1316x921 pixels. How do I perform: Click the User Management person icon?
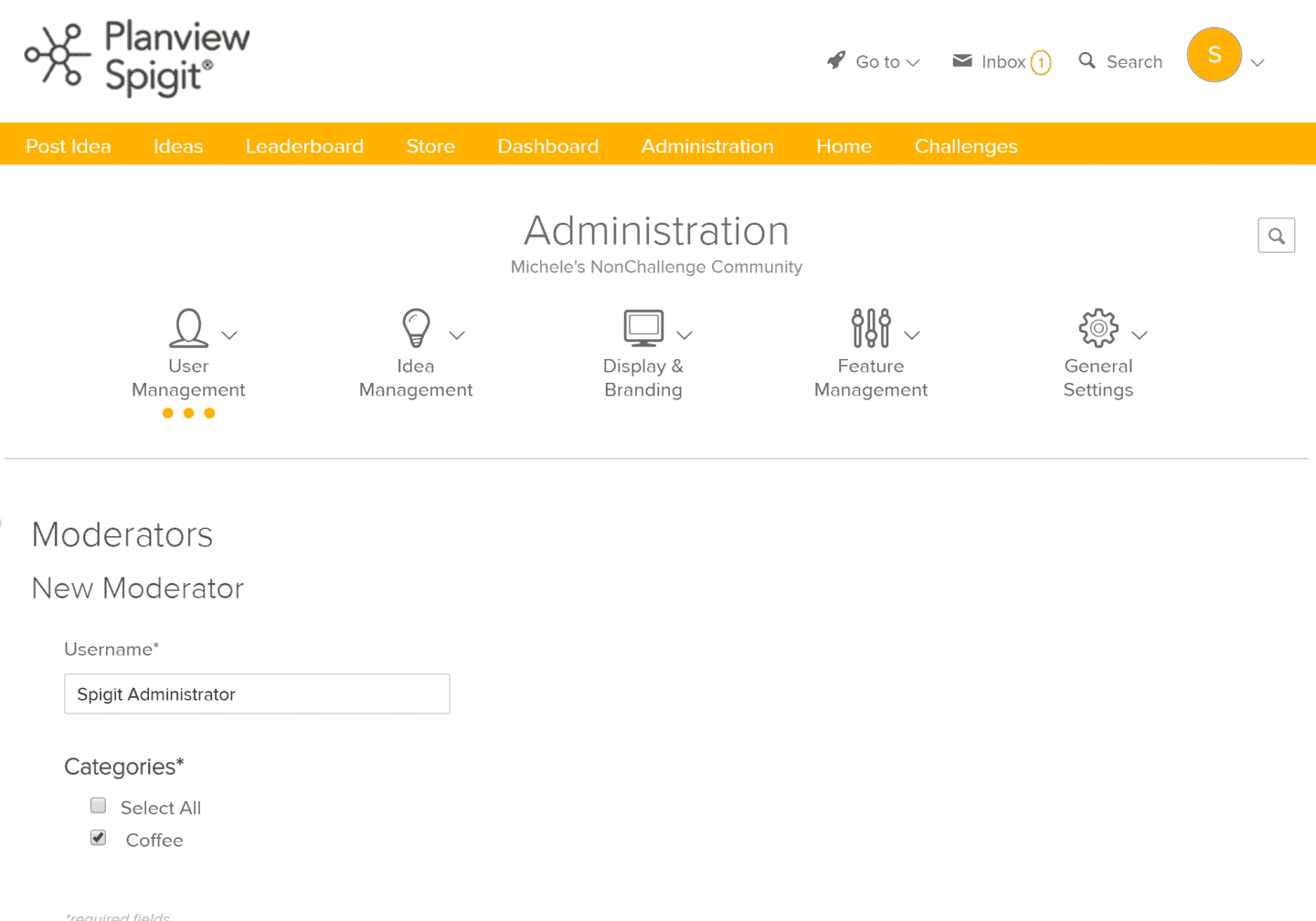point(188,328)
